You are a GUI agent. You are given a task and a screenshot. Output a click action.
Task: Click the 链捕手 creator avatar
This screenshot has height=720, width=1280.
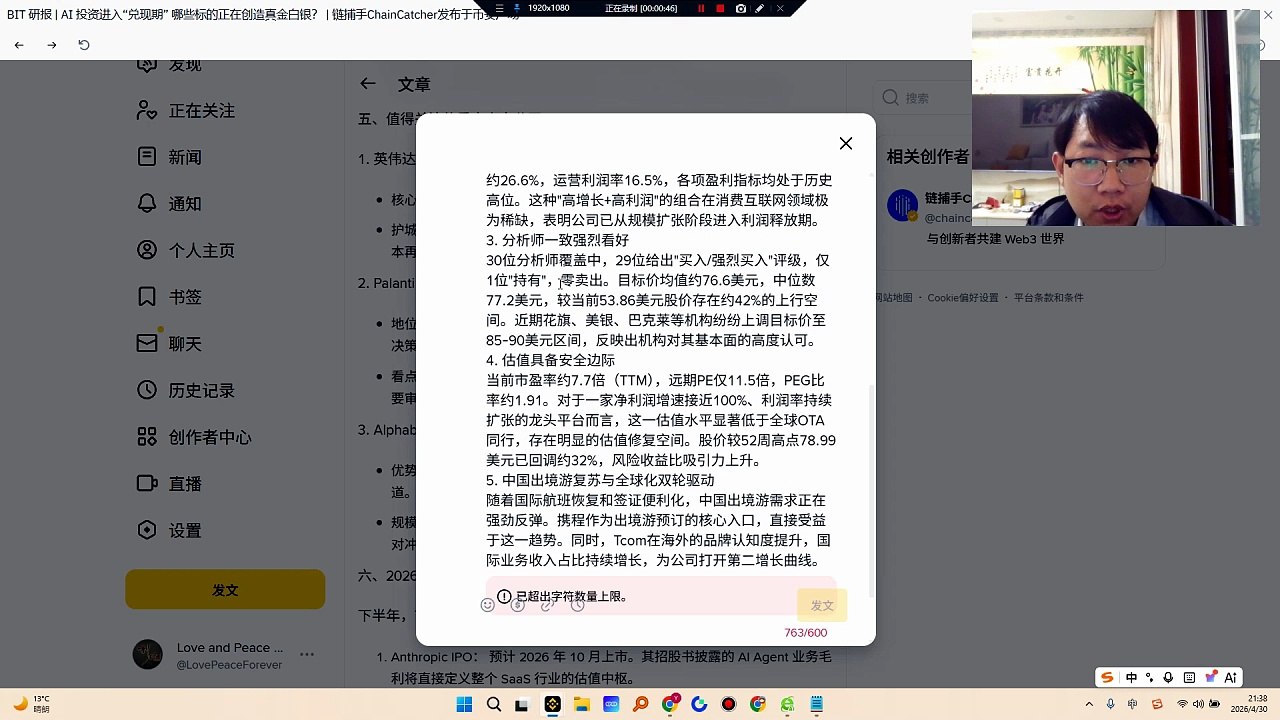click(902, 205)
